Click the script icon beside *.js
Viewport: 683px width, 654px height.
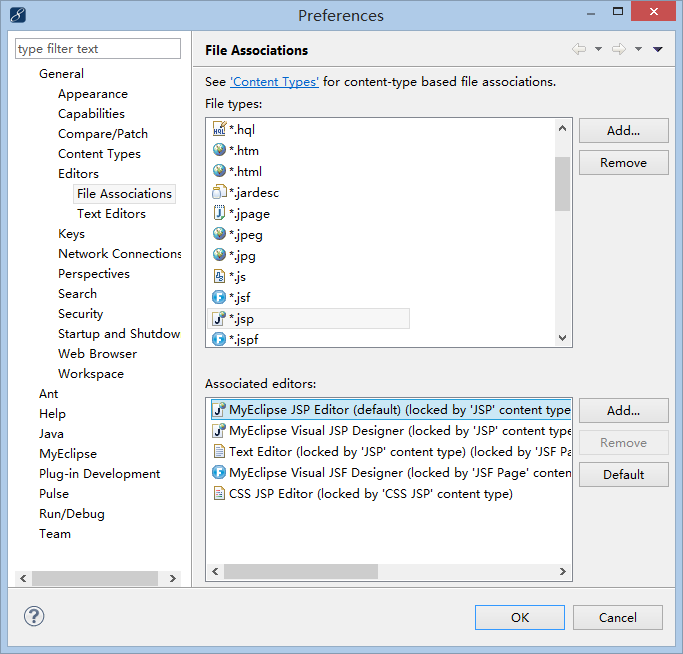click(x=219, y=276)
